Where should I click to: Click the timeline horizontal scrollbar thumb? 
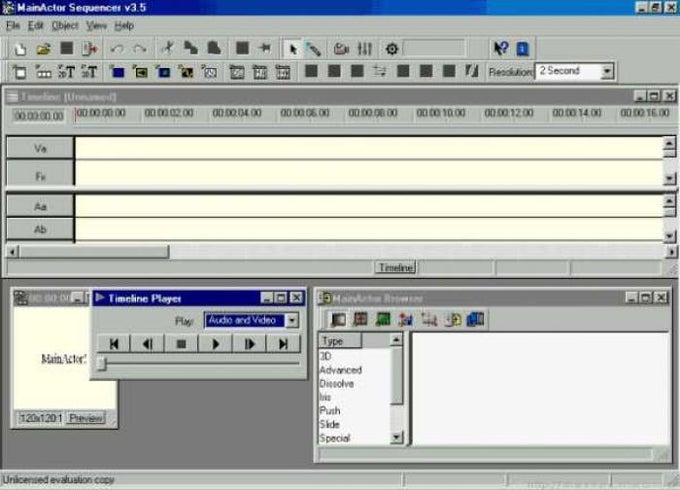[x=93, y=252]
